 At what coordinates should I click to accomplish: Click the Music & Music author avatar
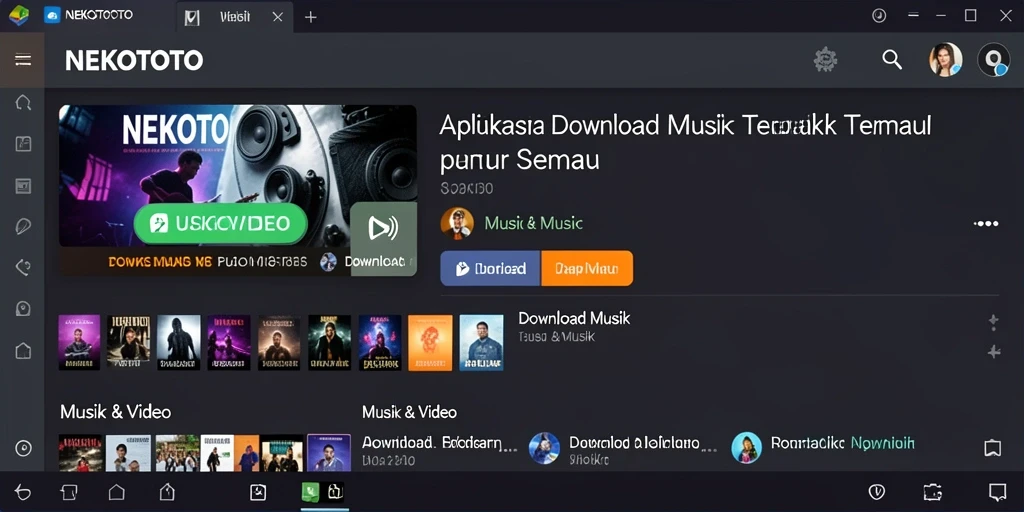(x=457, y=223)
